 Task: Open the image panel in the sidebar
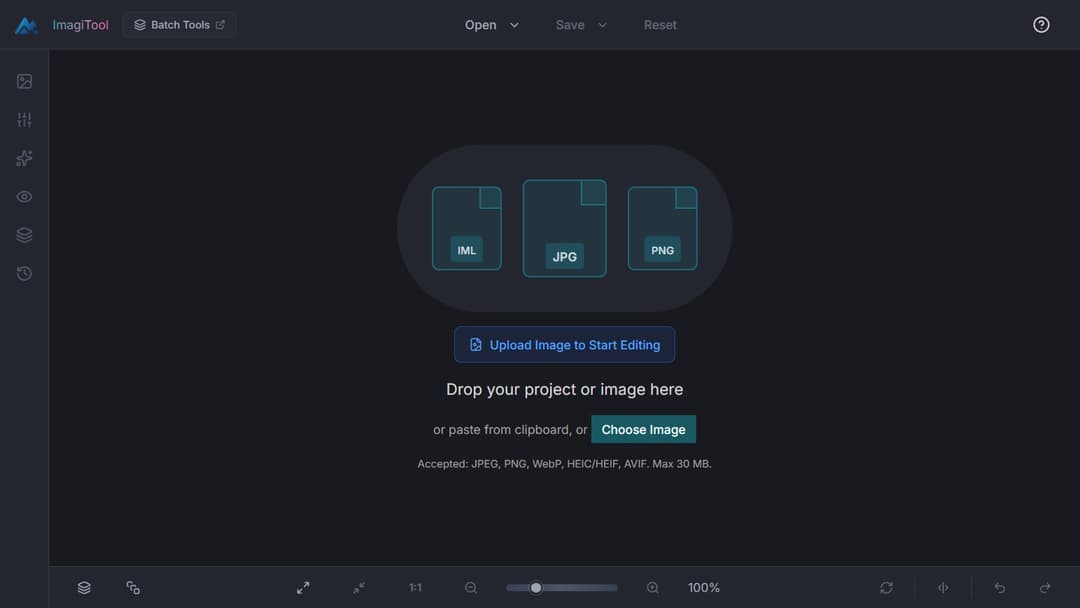[x=24, y=81]
